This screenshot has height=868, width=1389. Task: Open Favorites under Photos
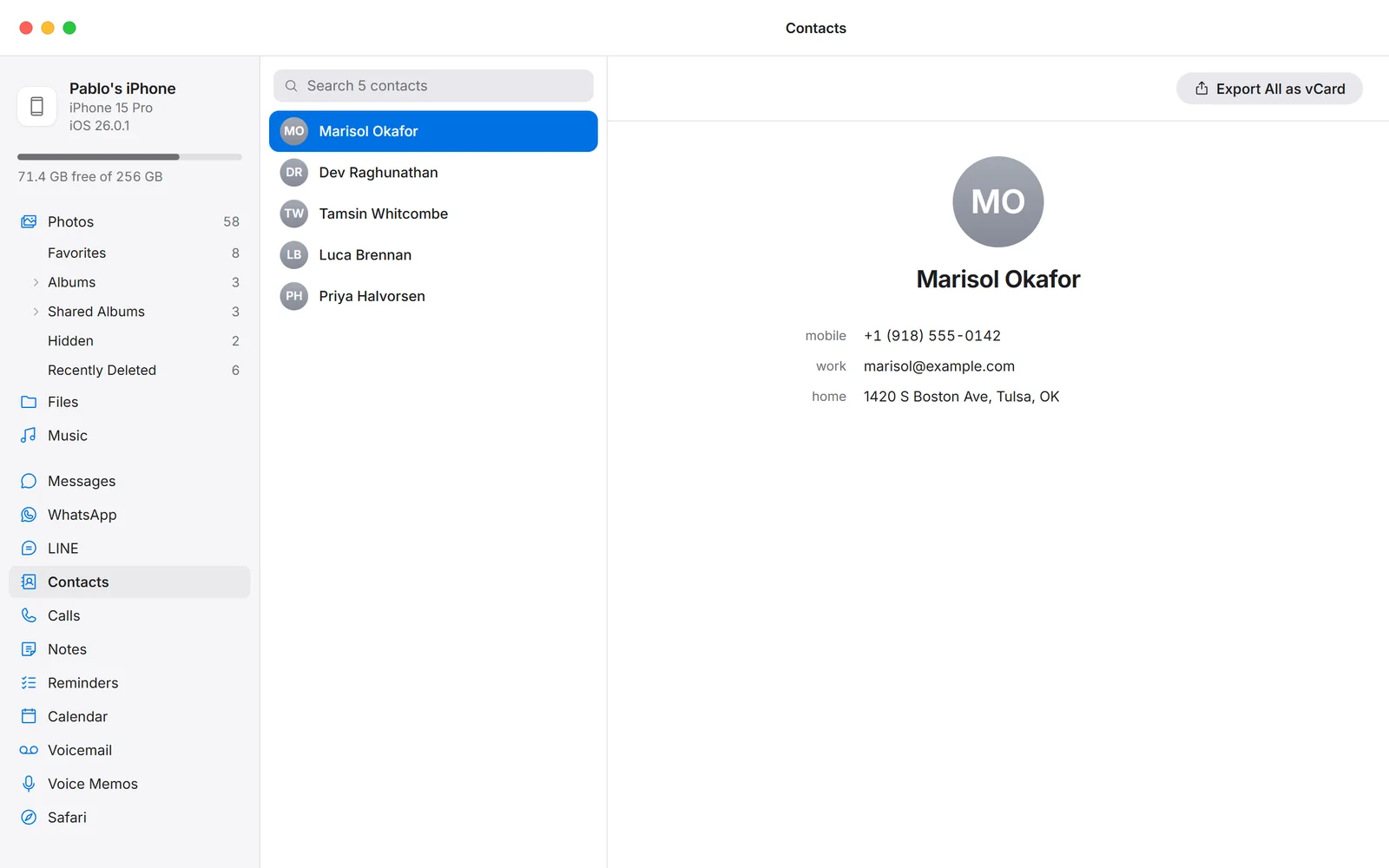click(129, 253)
